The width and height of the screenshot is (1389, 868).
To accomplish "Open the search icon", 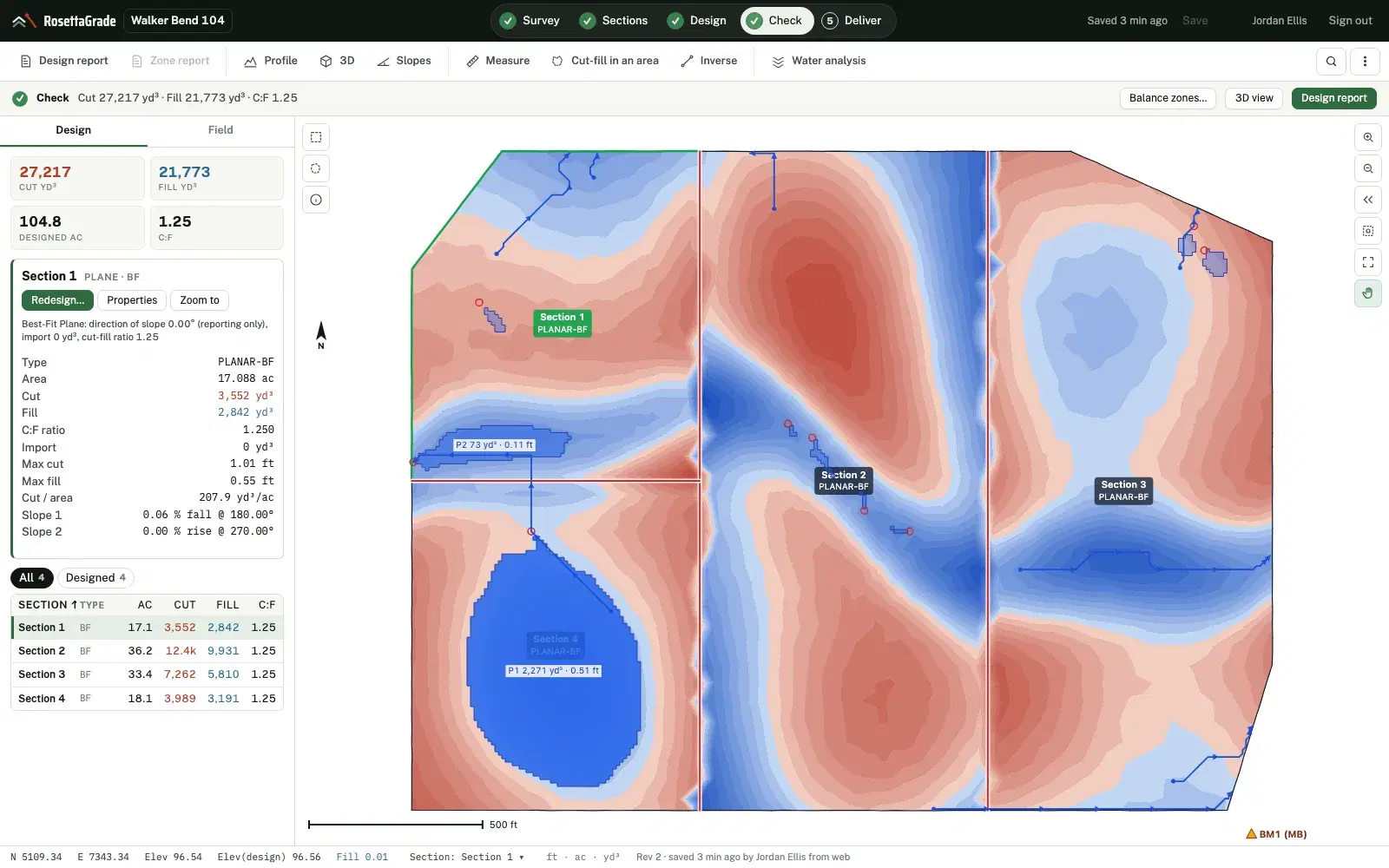I will (1332, 62).
